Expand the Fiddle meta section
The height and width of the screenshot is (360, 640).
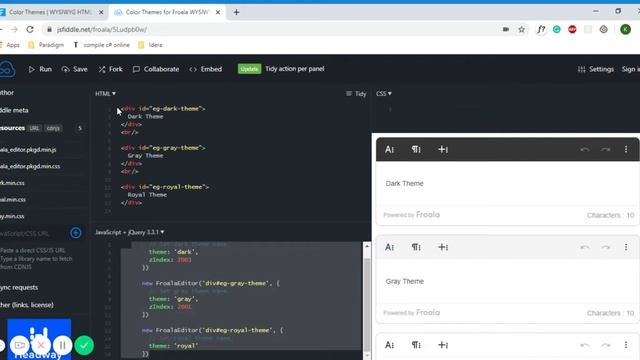pyautogui.click(x=14, y=110)
